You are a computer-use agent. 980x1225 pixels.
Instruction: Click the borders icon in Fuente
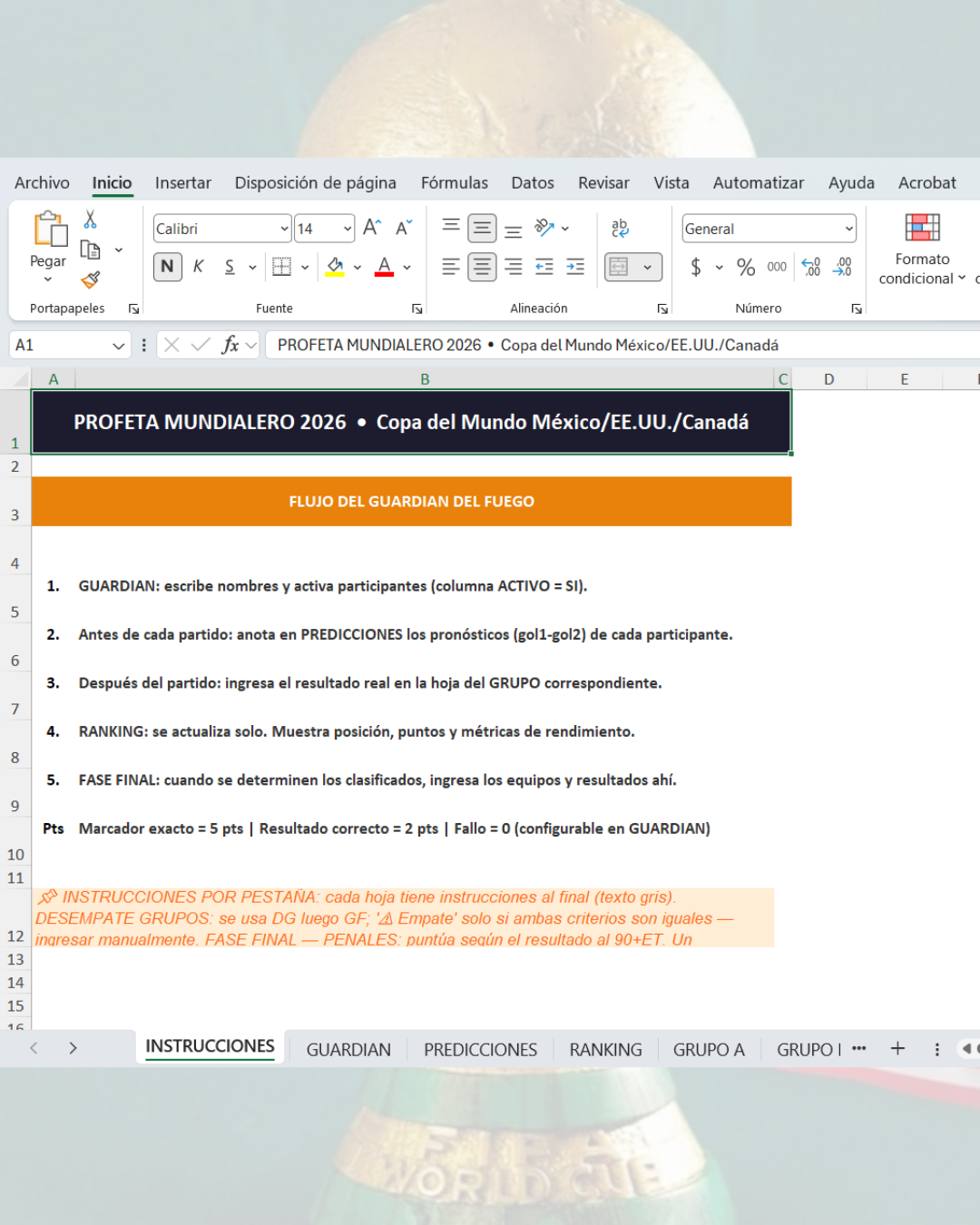[282, 267]
